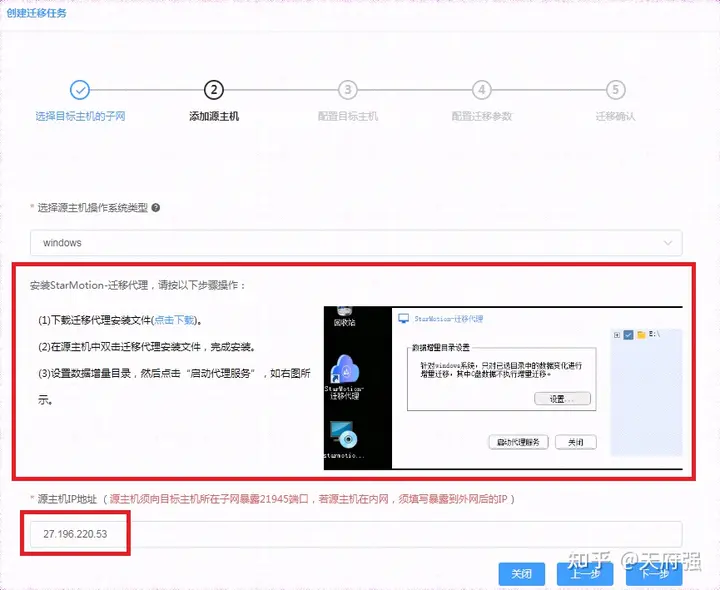Select the 配置迁移参数 step label

(482, 116)
